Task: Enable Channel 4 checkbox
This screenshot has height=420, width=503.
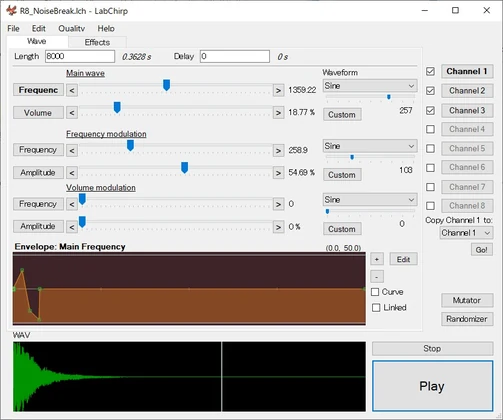Action: click(430, 129)
